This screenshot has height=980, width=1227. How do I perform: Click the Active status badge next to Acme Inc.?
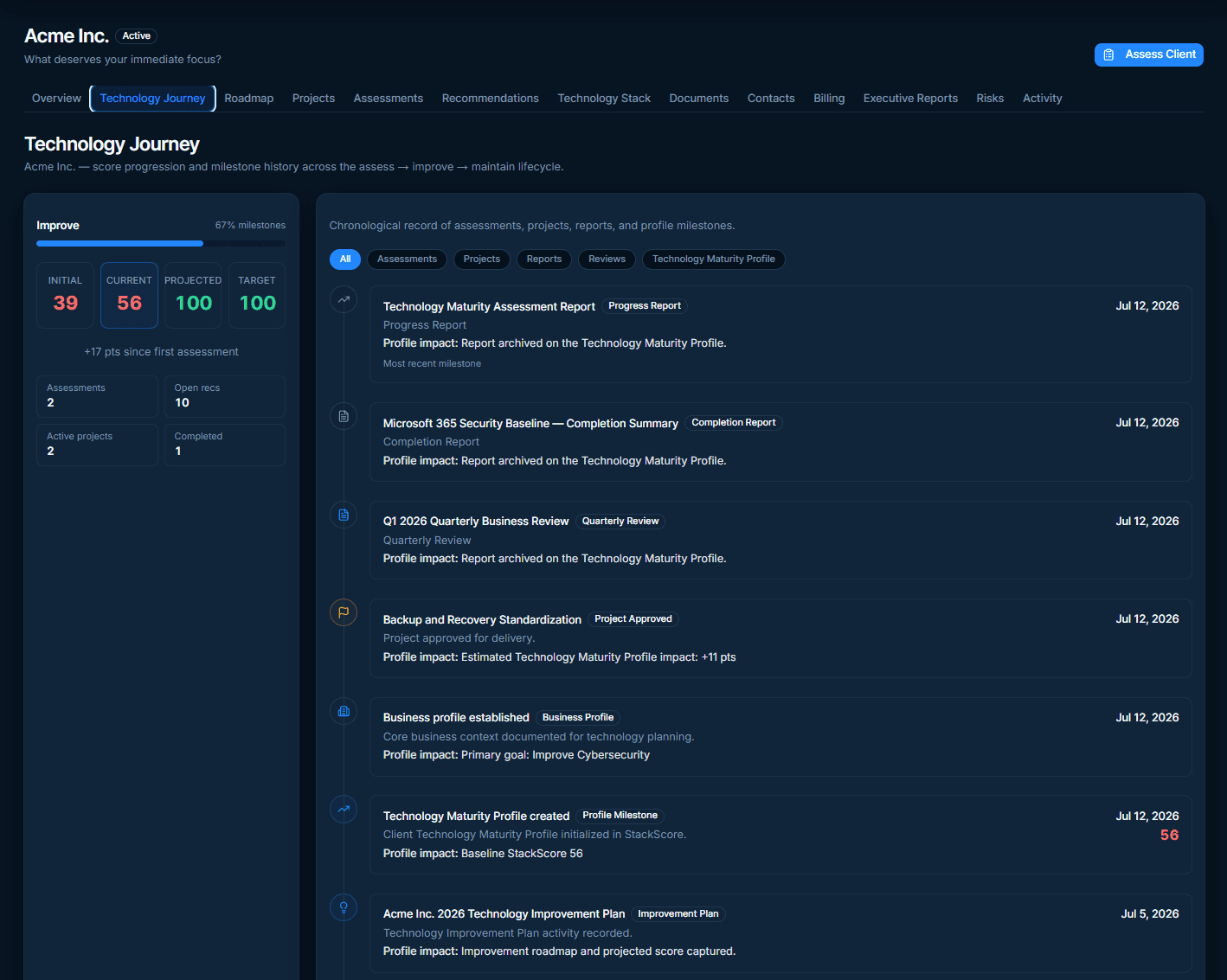137,36
